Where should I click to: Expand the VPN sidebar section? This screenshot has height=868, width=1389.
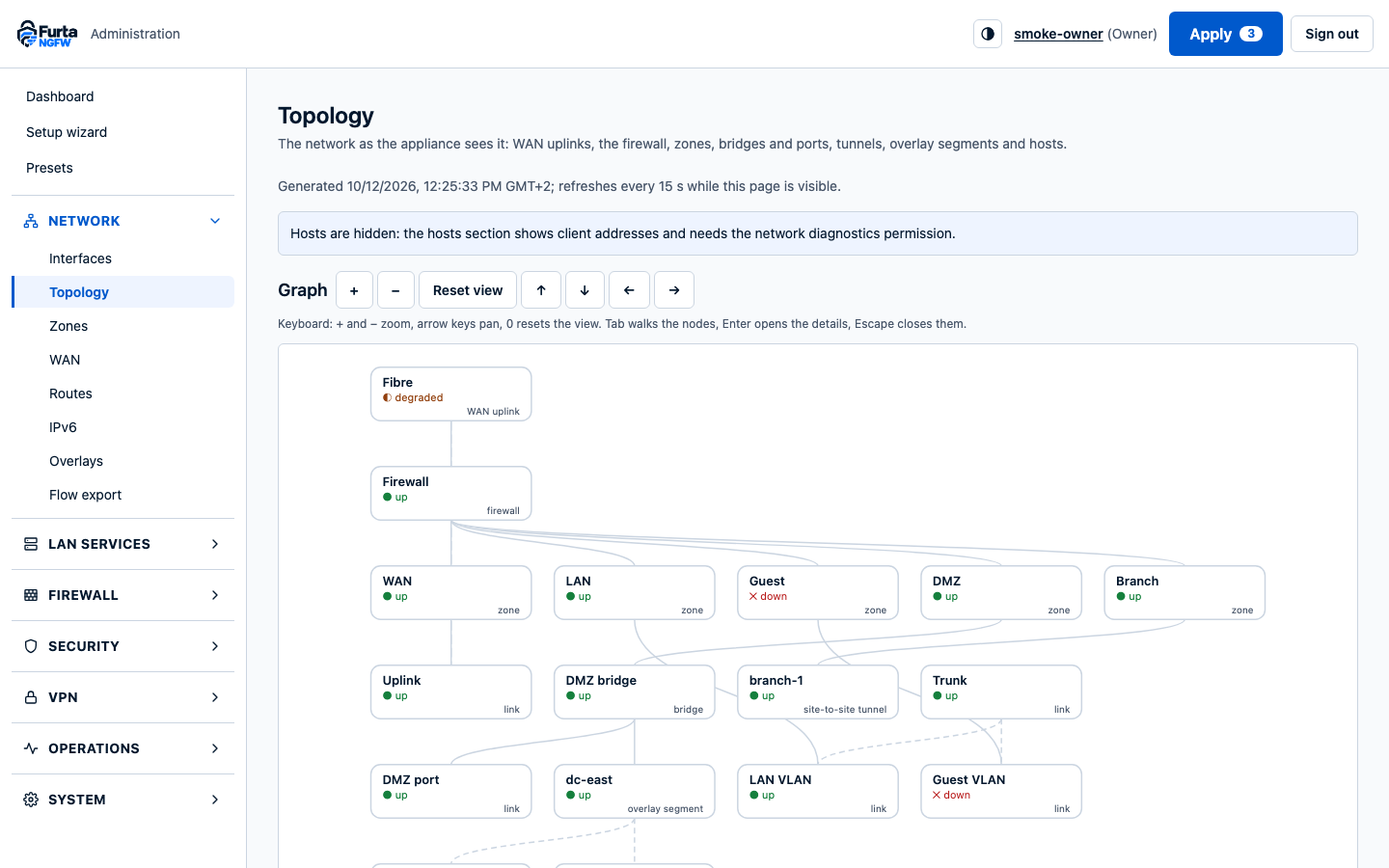[123, 697]
